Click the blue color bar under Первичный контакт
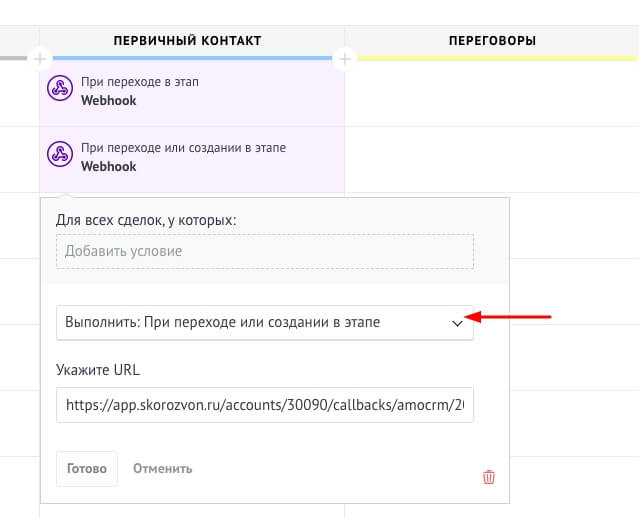 point(190,58)
